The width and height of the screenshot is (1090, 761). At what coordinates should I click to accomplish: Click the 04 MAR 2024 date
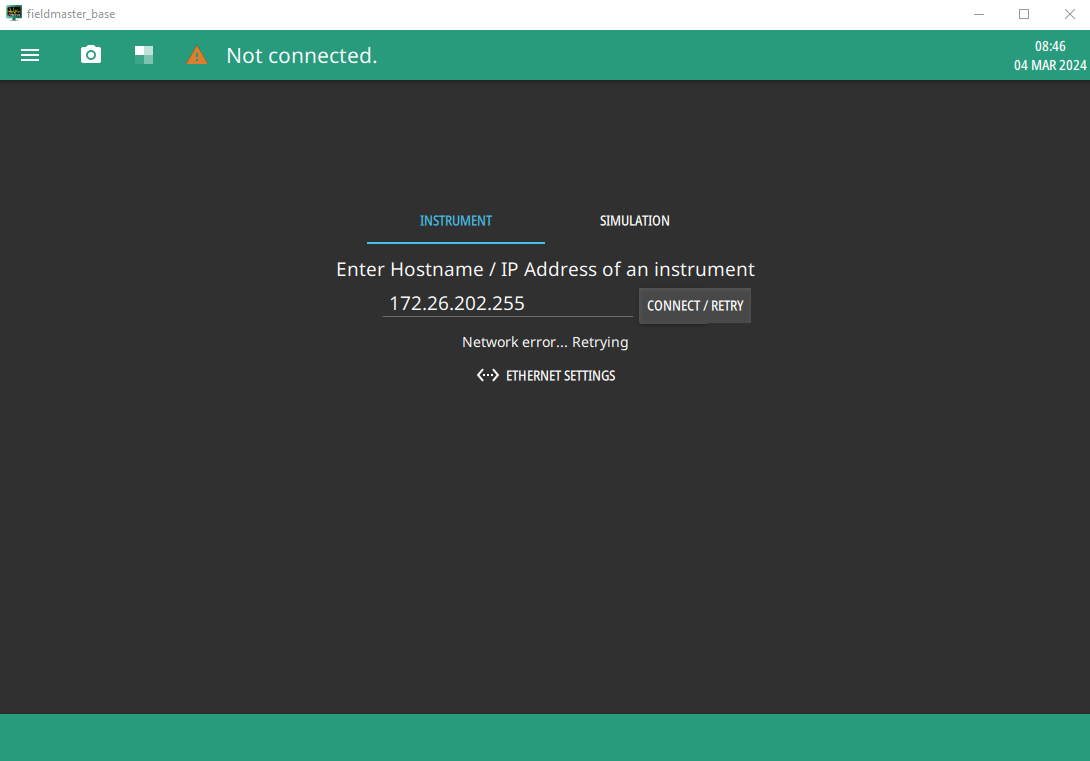tap(1049, 65)
